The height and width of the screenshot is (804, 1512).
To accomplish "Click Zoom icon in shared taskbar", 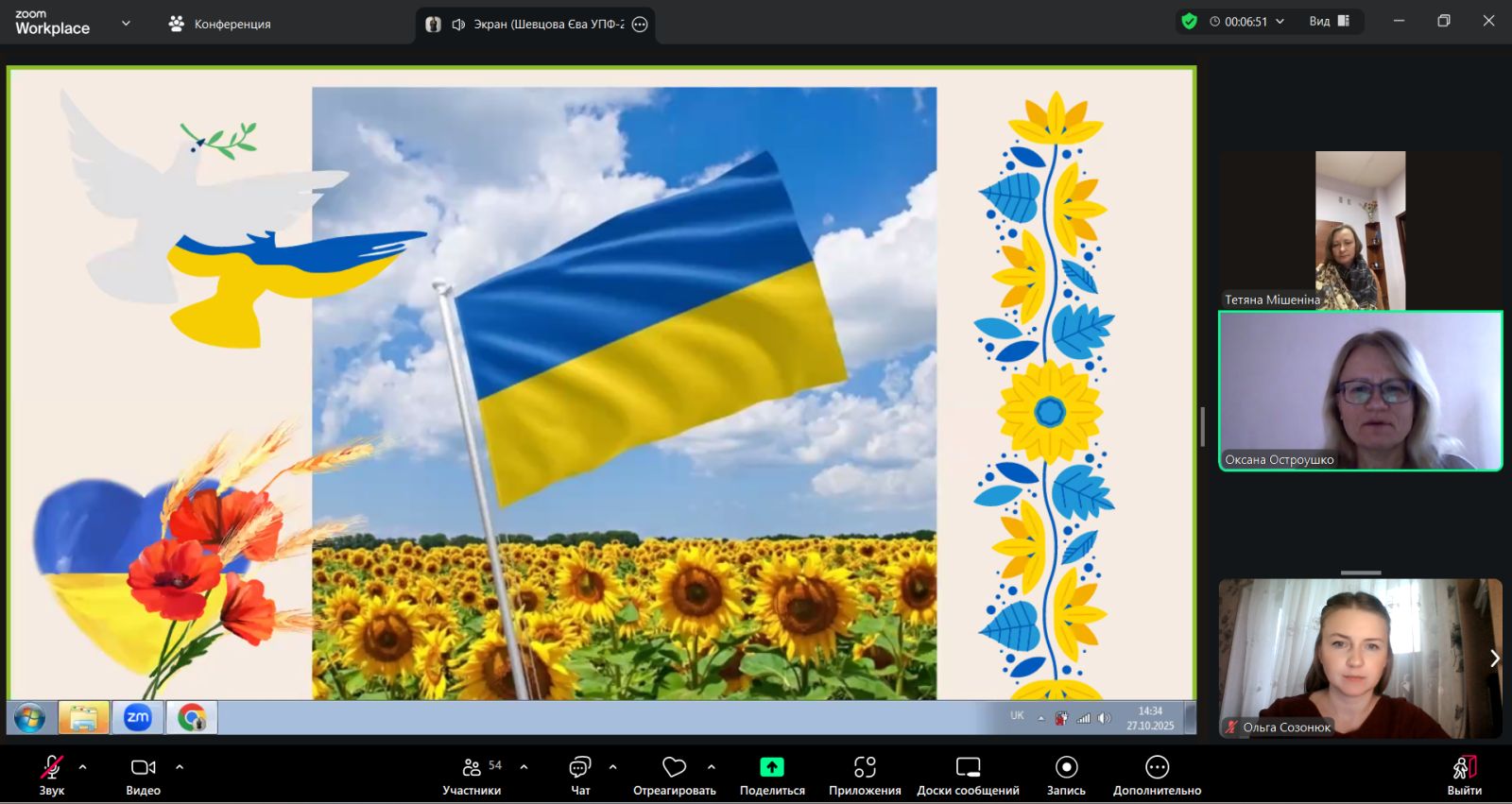I will (x=138, y=718).
